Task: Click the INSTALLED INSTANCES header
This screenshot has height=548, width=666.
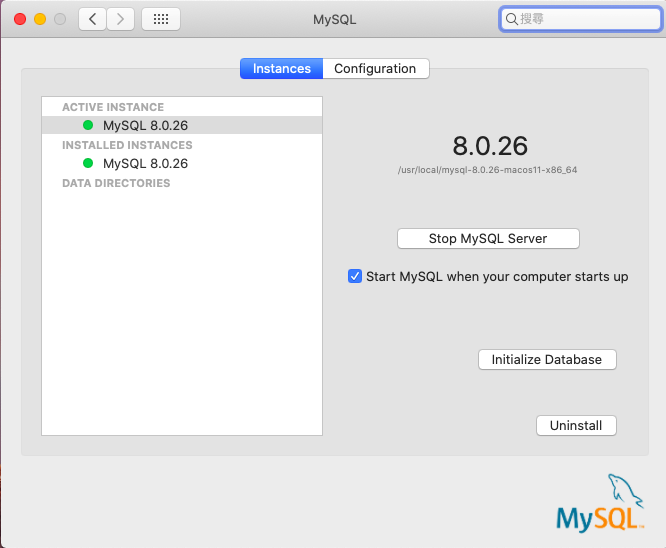Action: point(127,145)
